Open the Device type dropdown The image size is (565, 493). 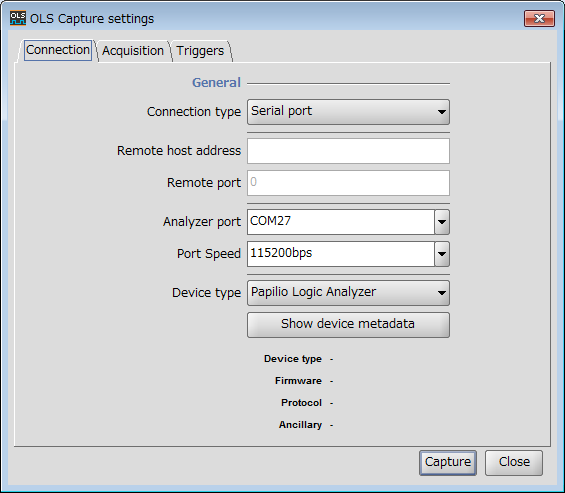(348, 293)
